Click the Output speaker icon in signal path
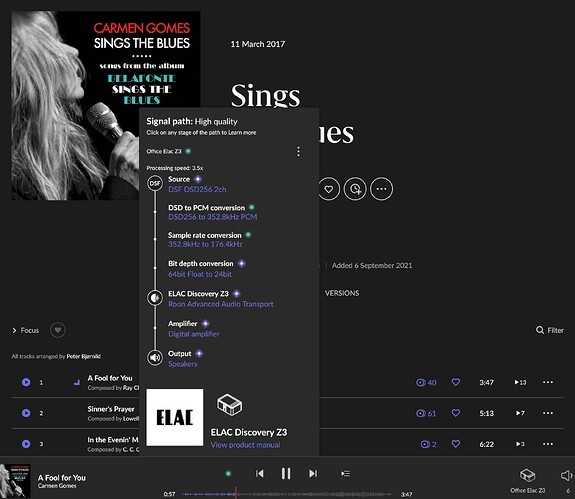The height and width of the screenshot is (499, 575). [x=155, y=357]
